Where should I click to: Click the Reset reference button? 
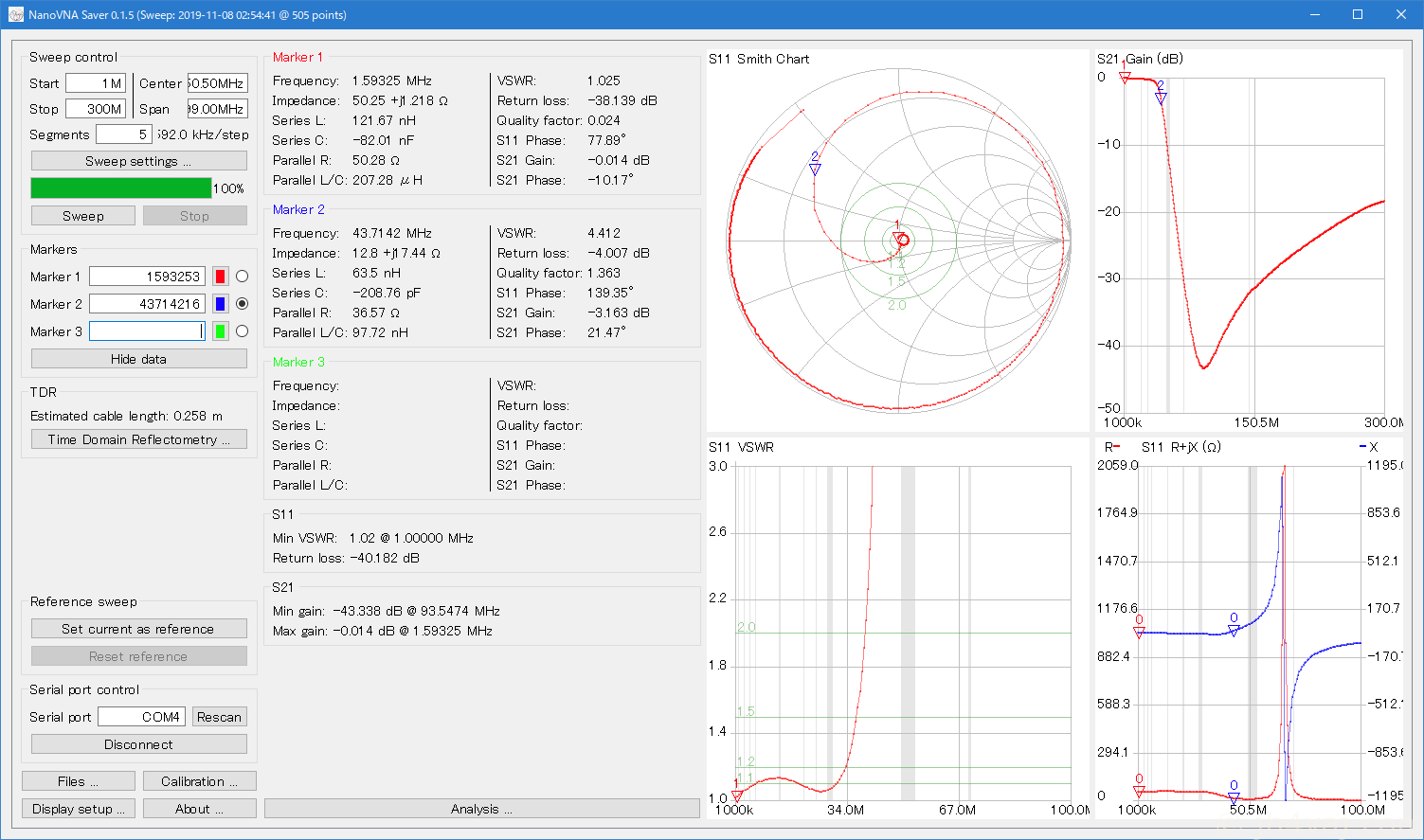(x=139, y=656)
